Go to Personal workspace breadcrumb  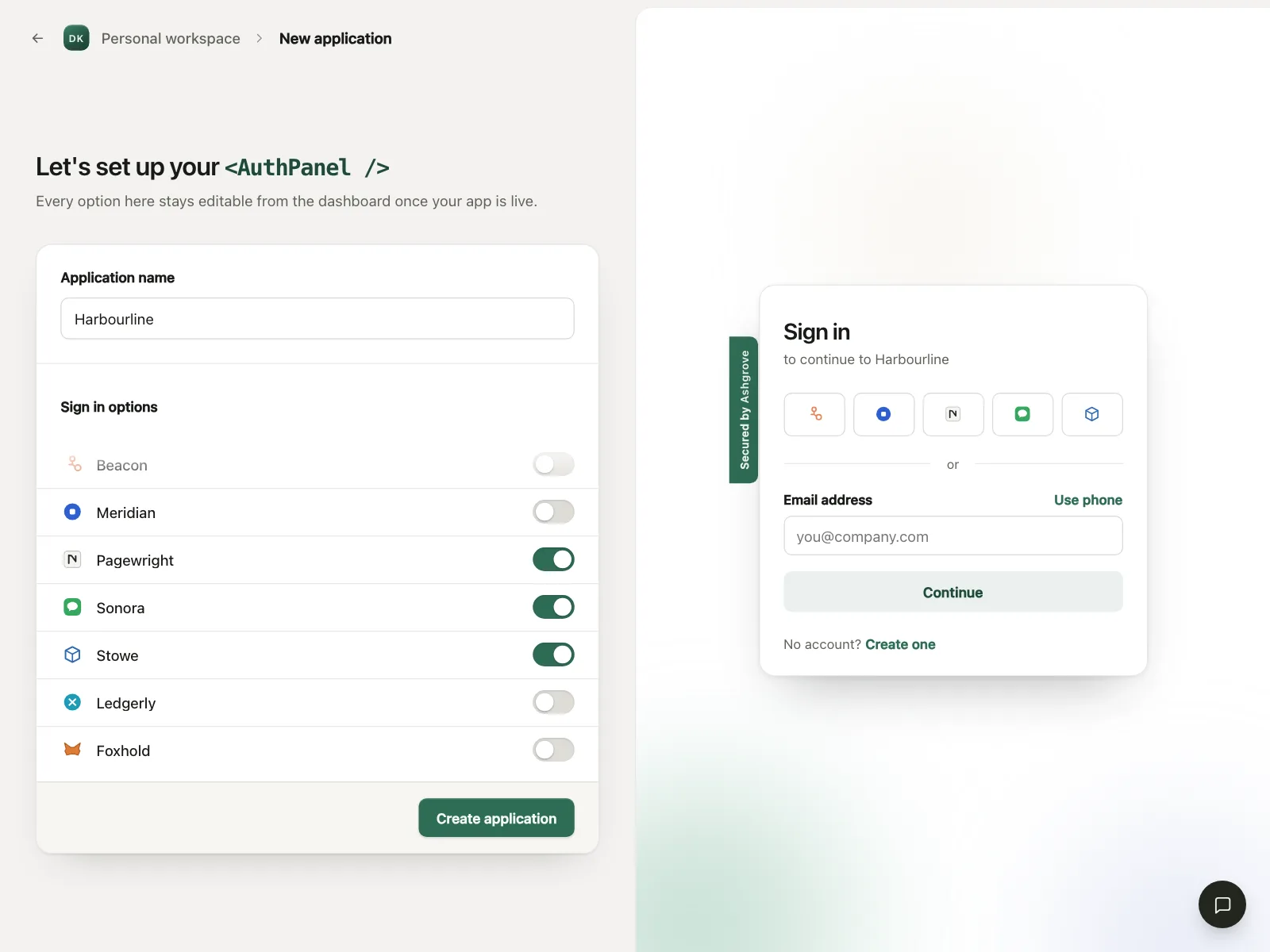pos(171,38)
